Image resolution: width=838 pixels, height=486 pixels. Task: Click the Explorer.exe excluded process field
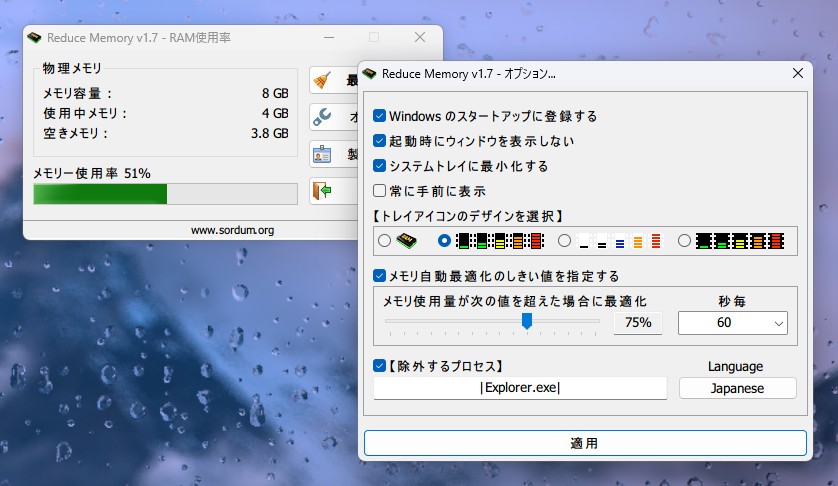520,388
